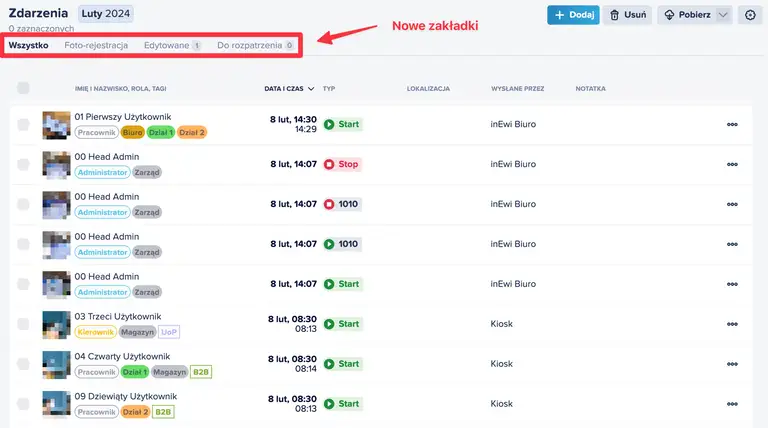Check the box for 01 Pierwszy Użytkownik
768x428 pixels.
pyautogui.click(x=23, y=124)
